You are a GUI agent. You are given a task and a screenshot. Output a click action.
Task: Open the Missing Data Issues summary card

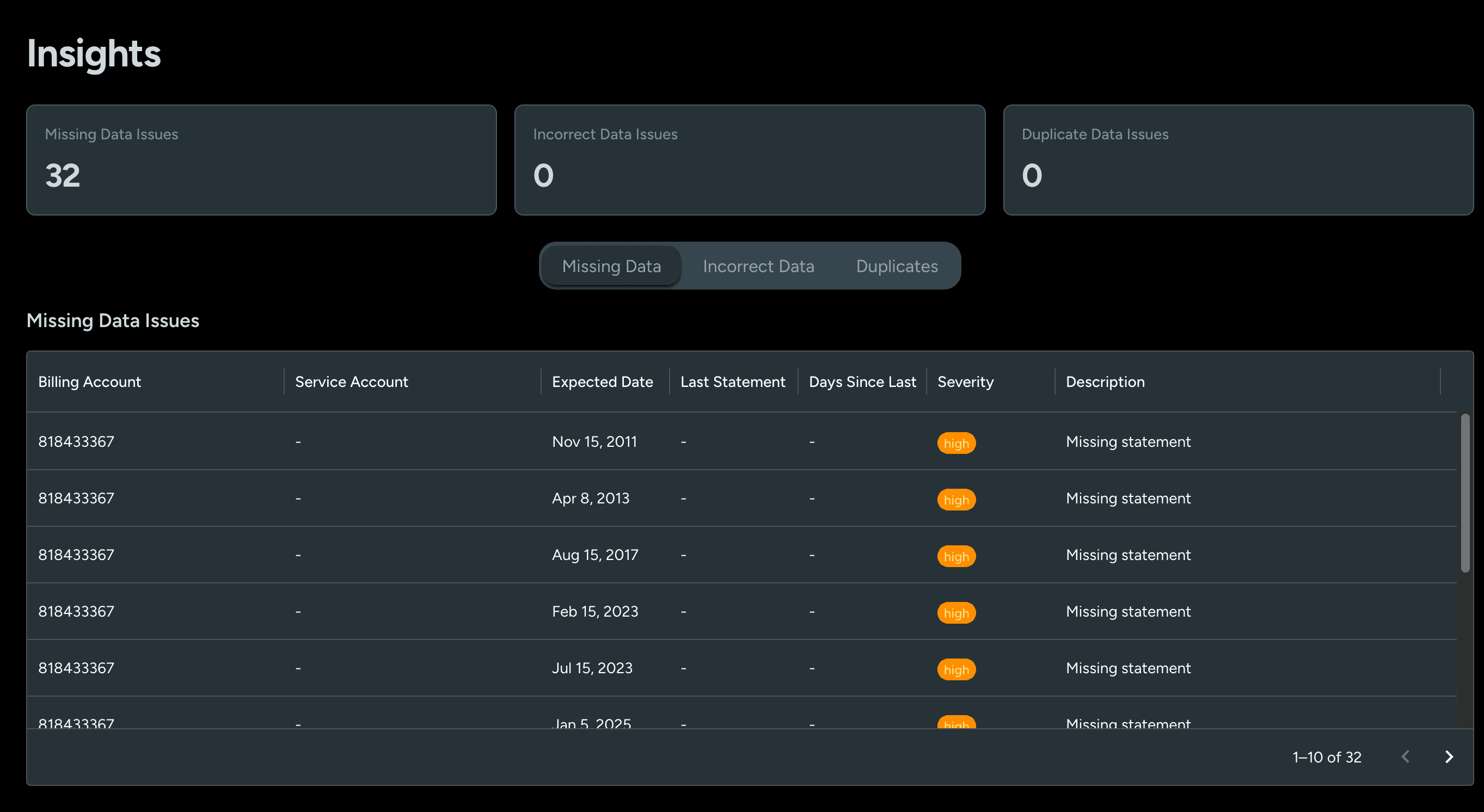[x=261, y=160]
